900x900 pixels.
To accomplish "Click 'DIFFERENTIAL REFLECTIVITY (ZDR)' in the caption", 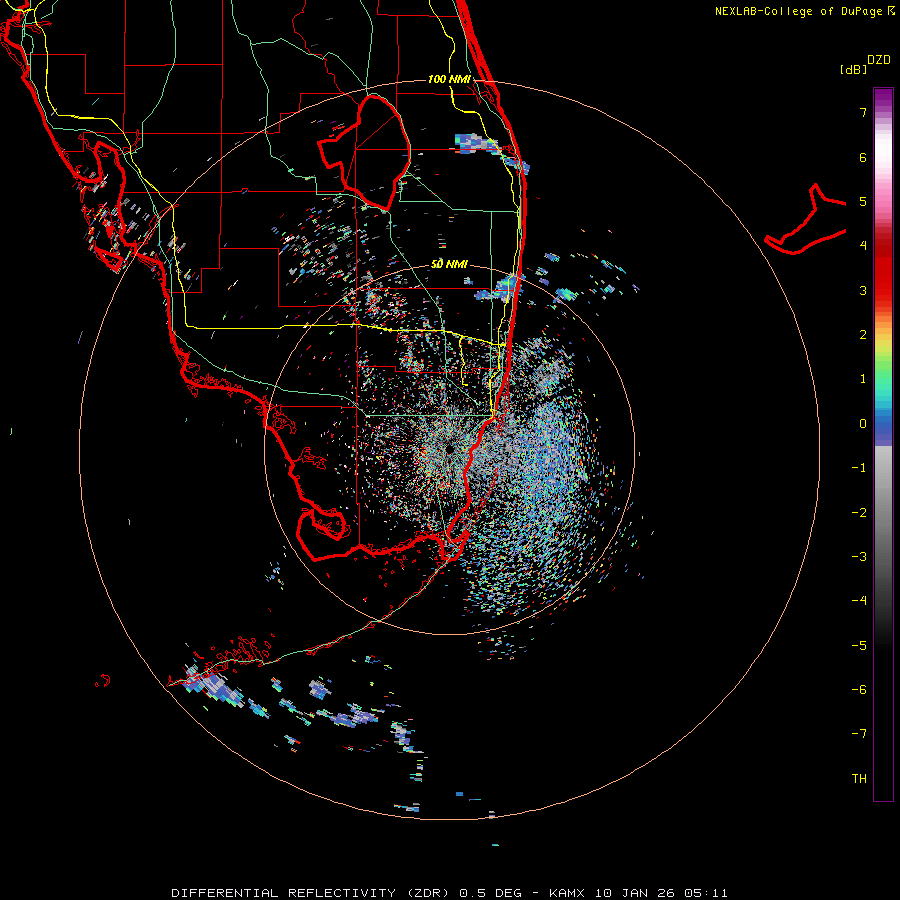I will (x=310, y=893).
